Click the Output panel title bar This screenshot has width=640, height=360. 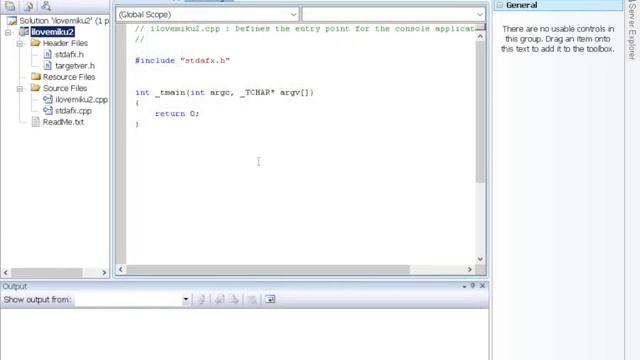tap(244, 286)
